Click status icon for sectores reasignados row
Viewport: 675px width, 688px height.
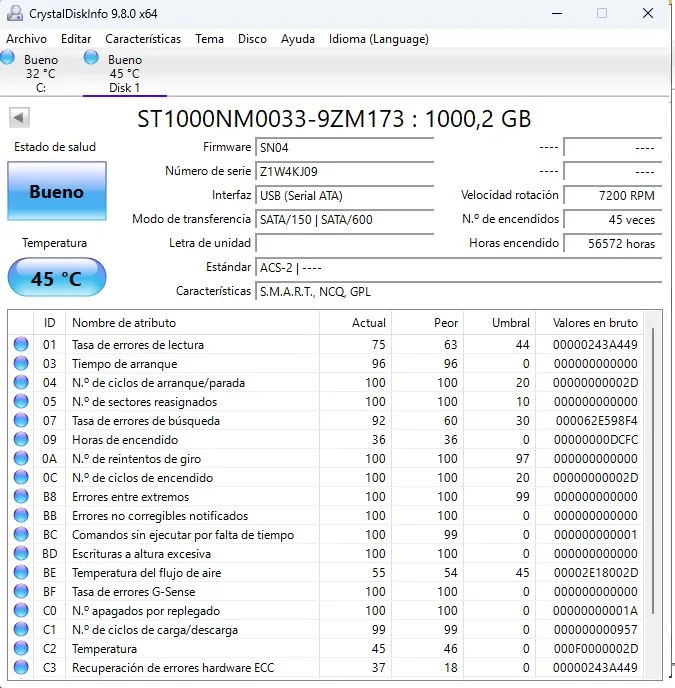tap(21, 401)
